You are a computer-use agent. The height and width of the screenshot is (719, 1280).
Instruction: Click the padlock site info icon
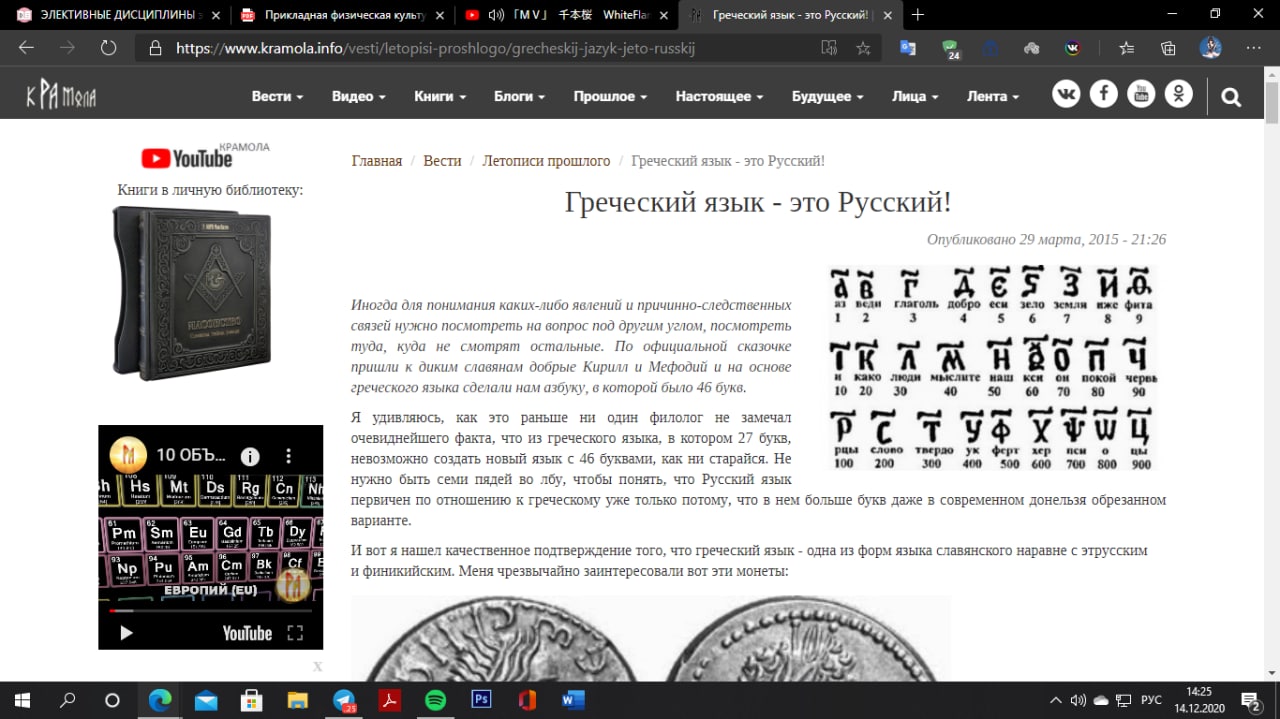(155, 47)
